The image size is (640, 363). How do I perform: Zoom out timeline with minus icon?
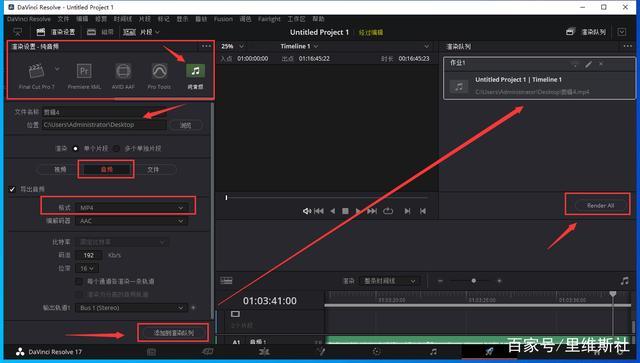click(440, 281)
